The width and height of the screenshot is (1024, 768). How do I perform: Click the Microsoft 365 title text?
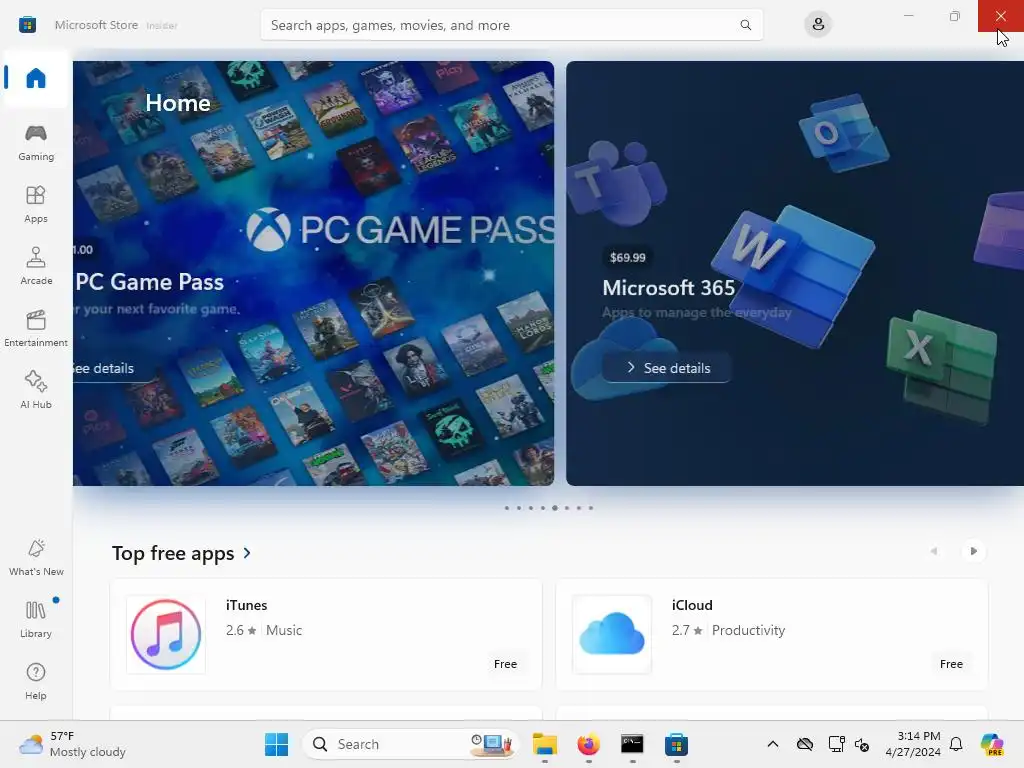668,287
